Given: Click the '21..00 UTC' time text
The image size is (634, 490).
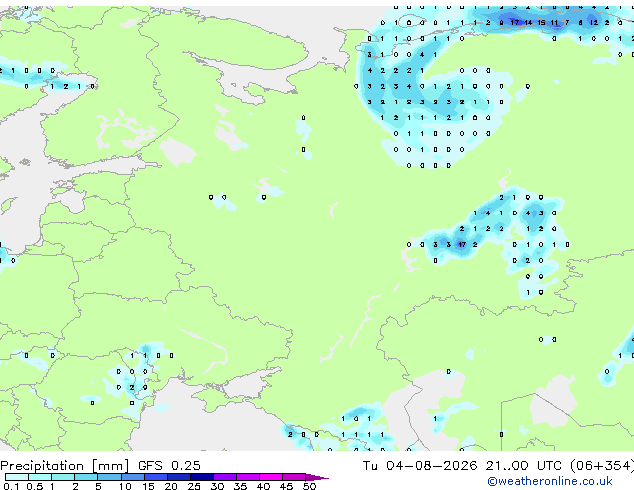Looking at the screenshot, I should [524, 466].
